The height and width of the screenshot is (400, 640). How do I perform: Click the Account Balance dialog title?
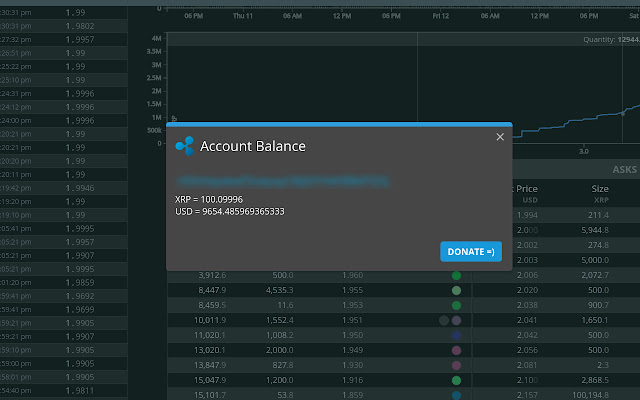tap(253, 146)
